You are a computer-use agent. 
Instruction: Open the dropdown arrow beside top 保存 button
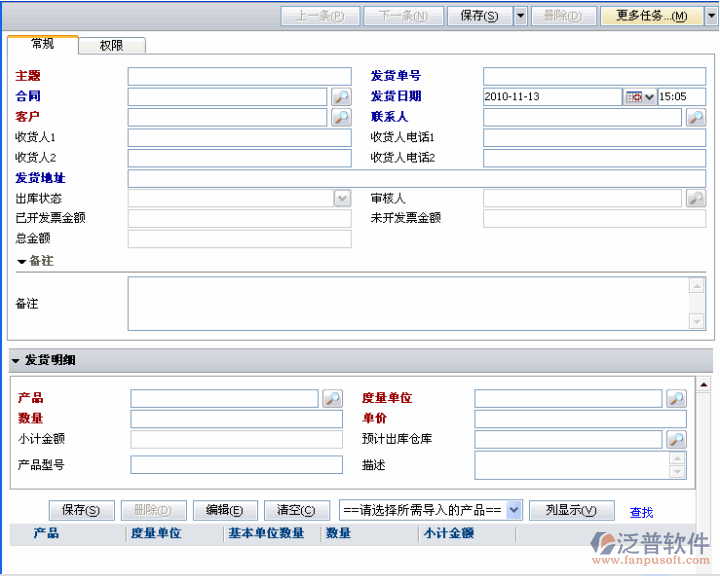click(520, 16)
